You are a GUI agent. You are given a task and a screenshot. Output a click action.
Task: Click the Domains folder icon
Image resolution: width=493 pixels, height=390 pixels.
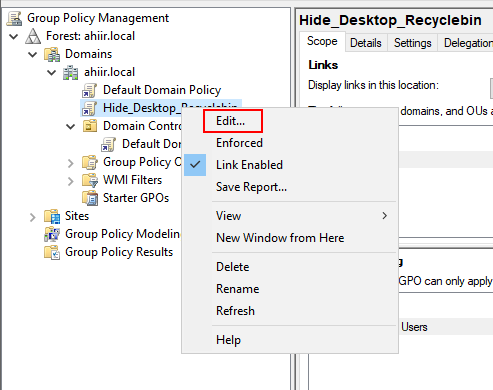(x=52, y=54)
